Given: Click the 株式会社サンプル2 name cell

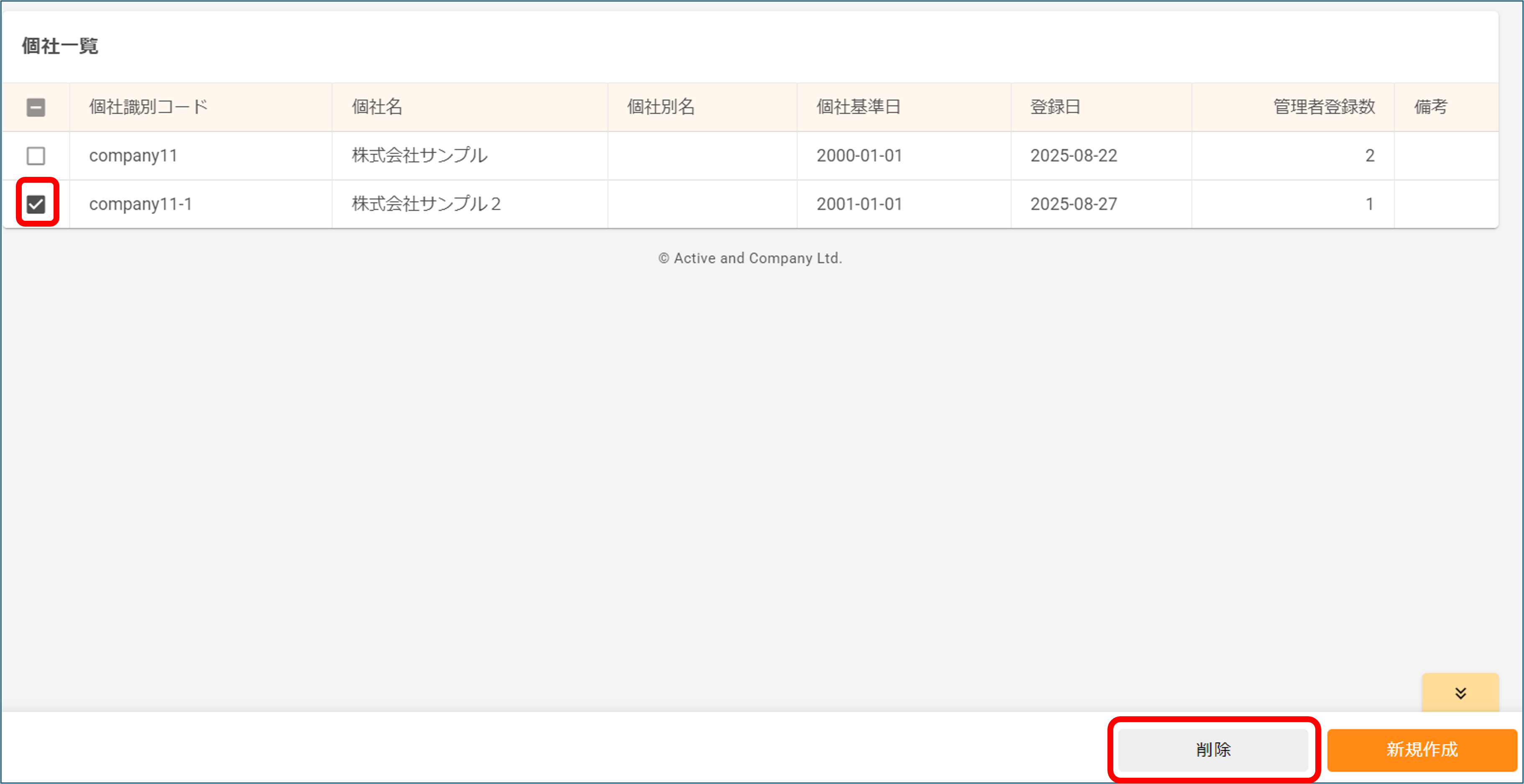Looking at the screenshot, I should 426,204.
